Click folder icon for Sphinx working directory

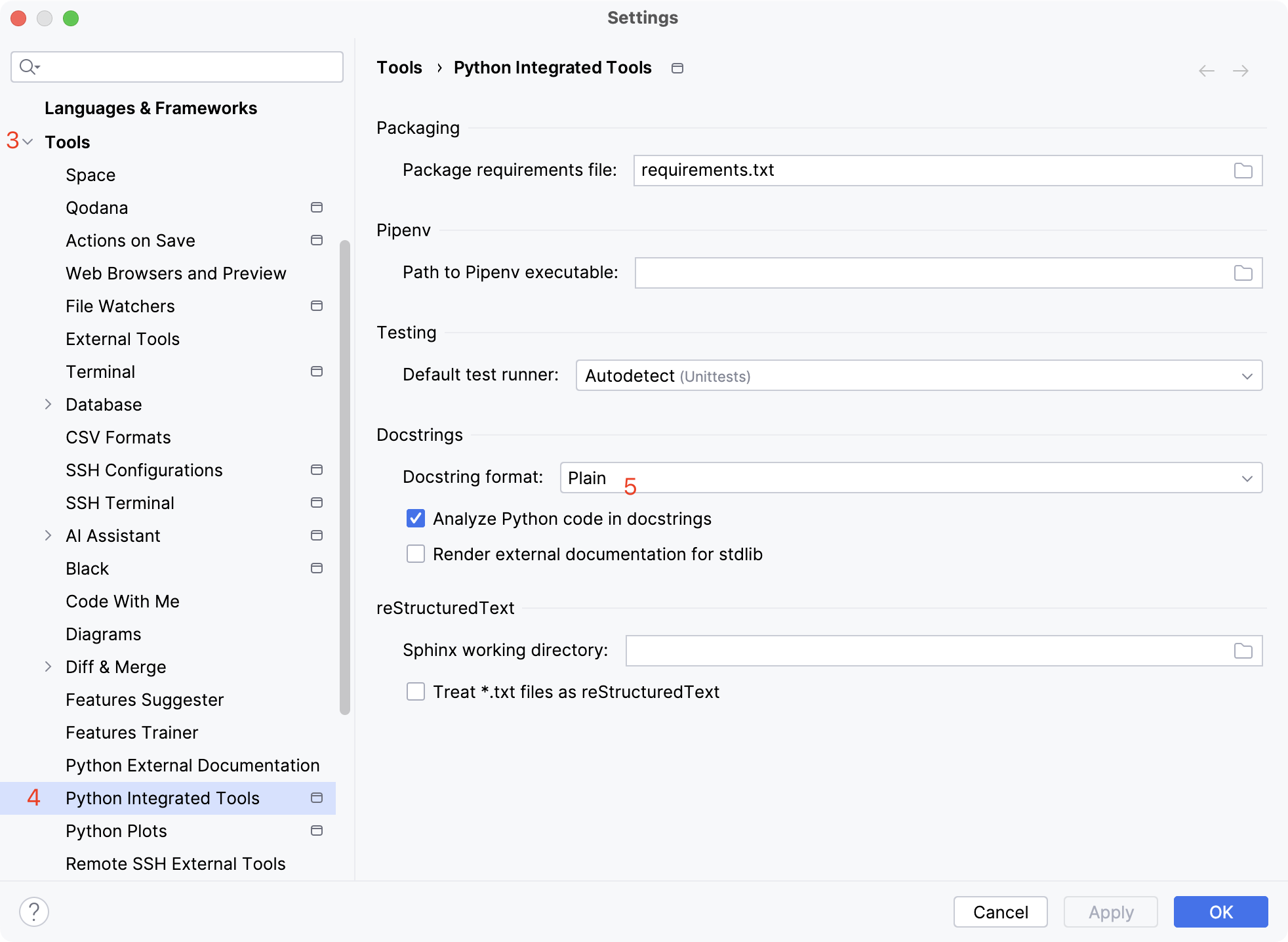point(1243,651)
